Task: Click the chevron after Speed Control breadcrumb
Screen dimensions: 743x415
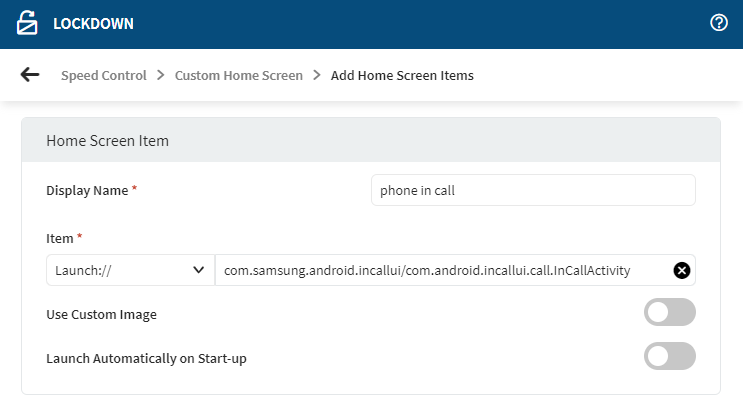Action: (x=160, y=75)
